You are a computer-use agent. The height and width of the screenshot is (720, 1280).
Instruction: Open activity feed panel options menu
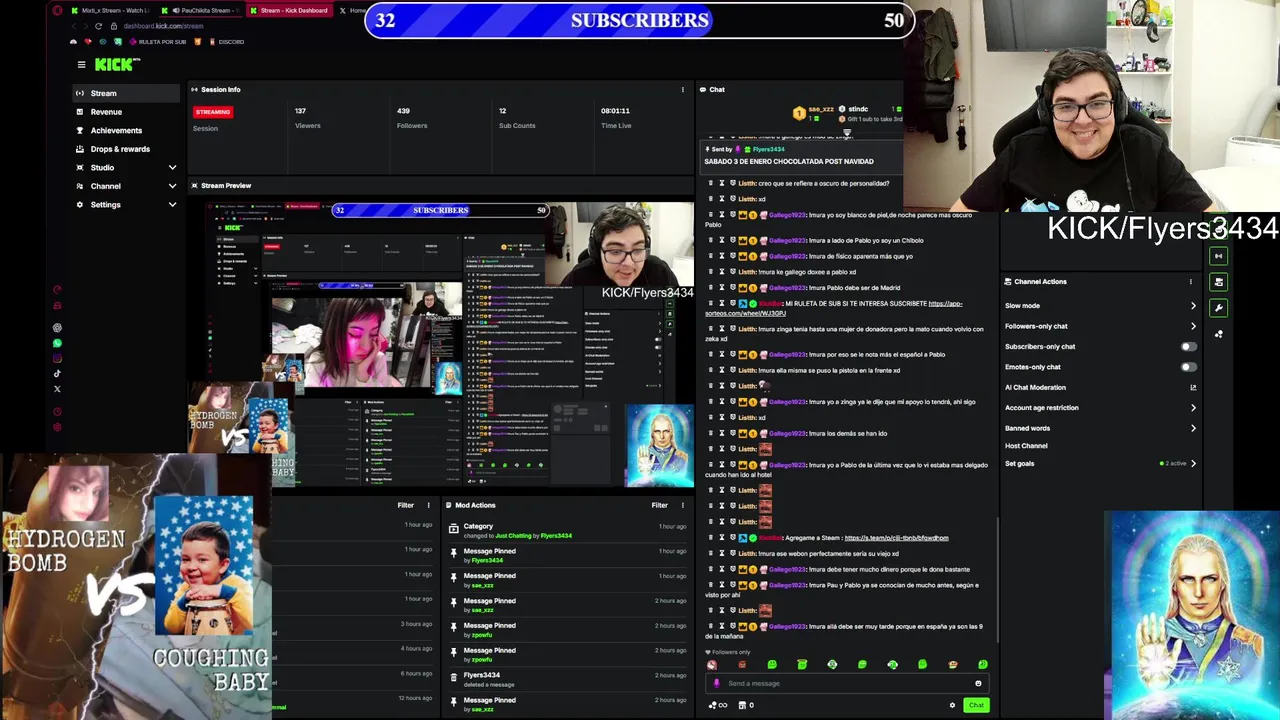429,505
